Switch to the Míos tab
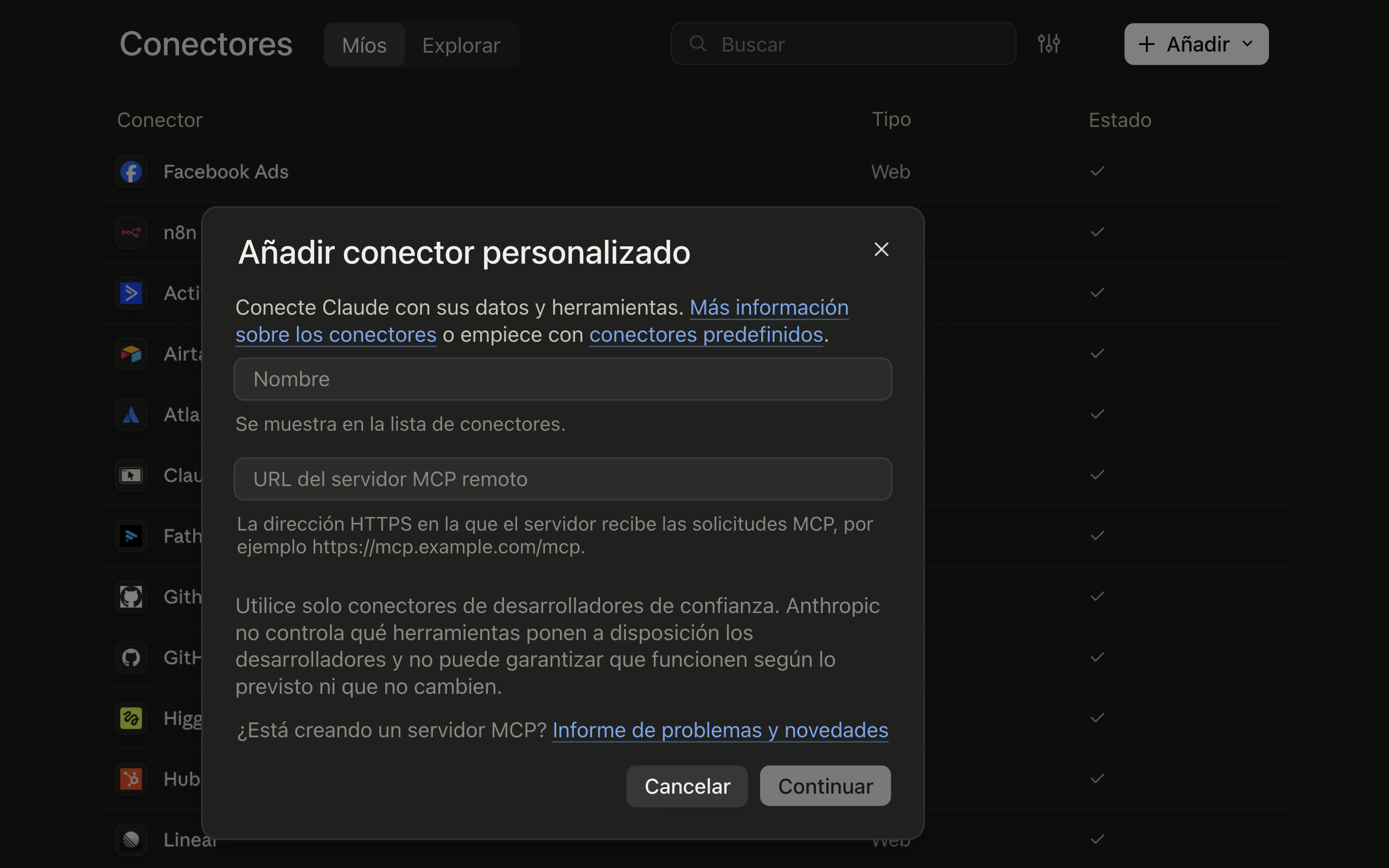The width and height of the screenshot is (1389, 868). pyautogui.click(x=365, y=45)
